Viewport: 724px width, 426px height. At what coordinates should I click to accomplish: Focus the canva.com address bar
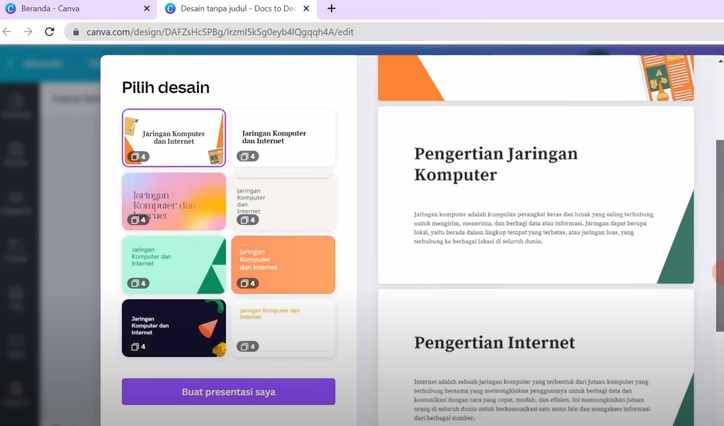click(395, 32)
